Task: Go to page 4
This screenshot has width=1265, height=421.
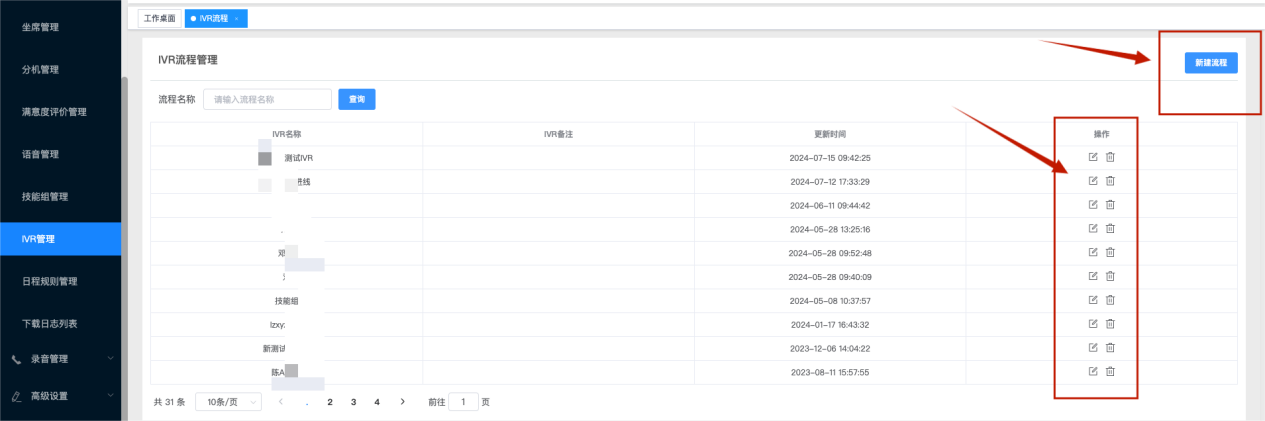Action: pos(376,401)
